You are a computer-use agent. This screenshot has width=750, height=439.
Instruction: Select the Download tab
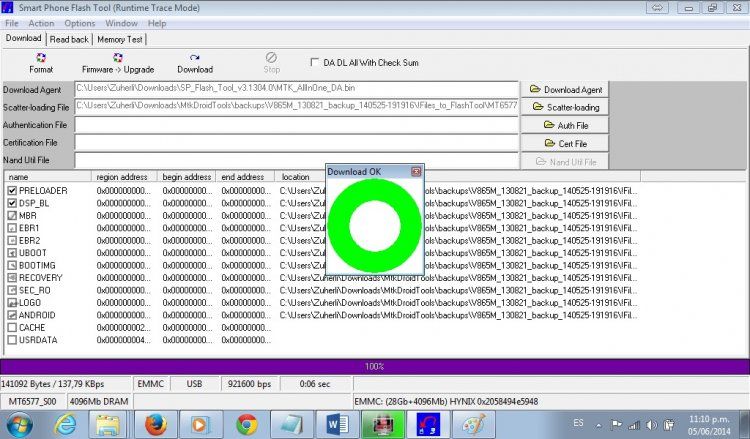coord(23,38)
